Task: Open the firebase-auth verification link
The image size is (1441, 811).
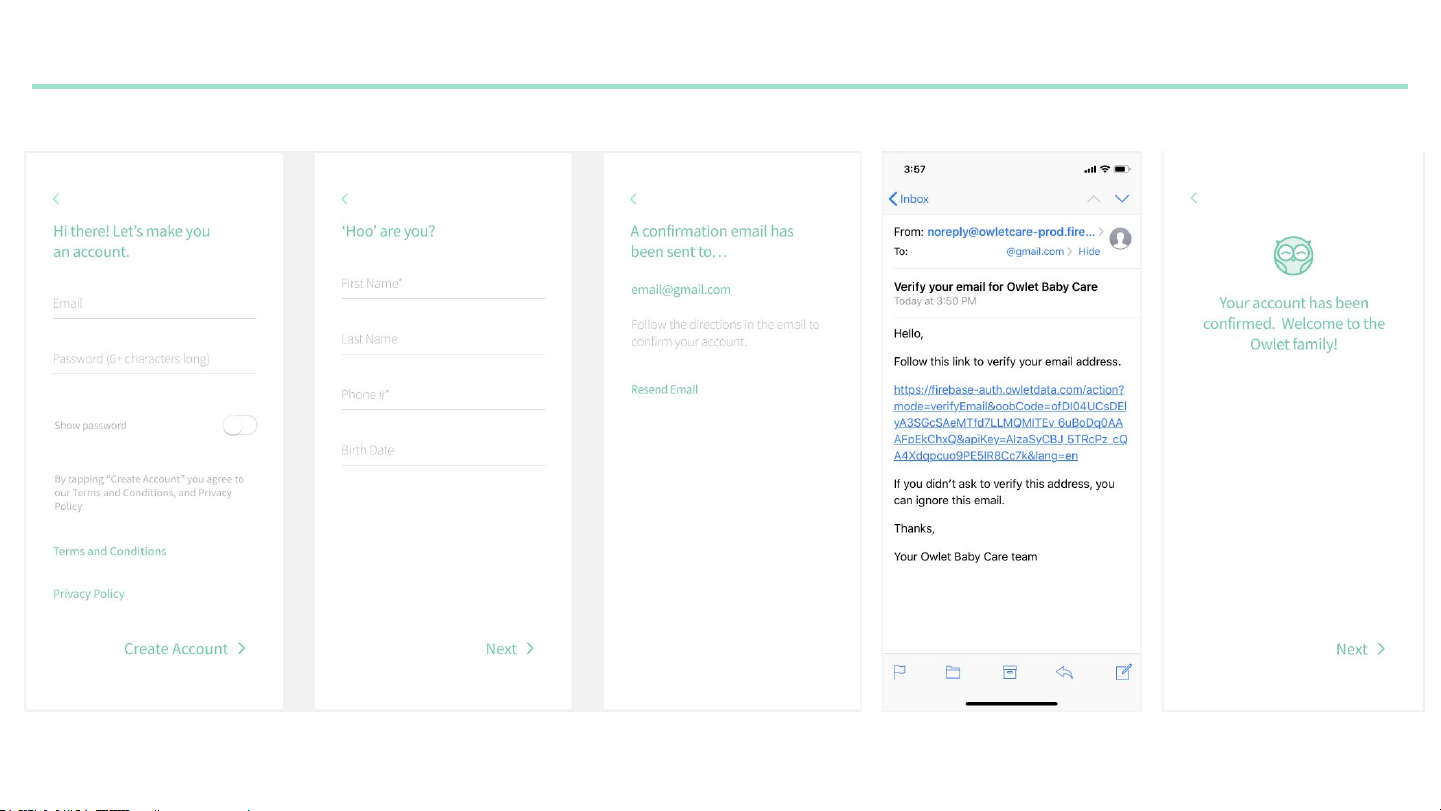Action: coord(1010,422)
